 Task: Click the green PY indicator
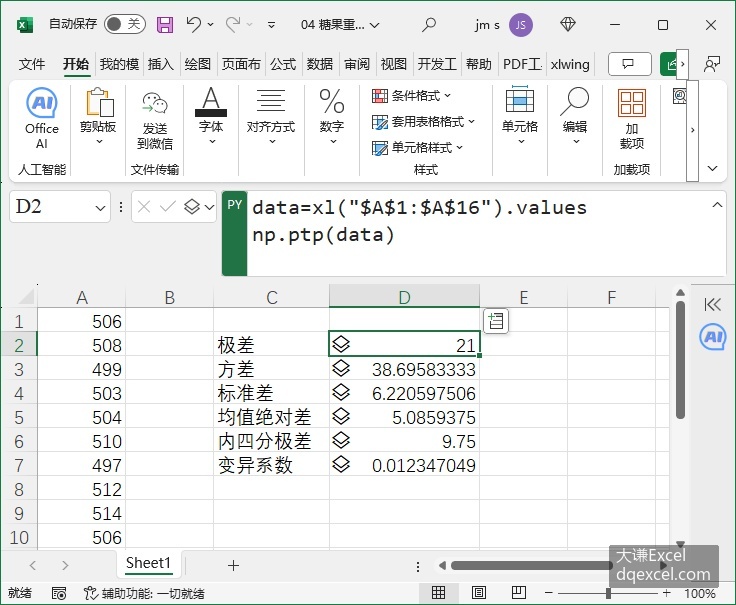(x=234, y=233)
